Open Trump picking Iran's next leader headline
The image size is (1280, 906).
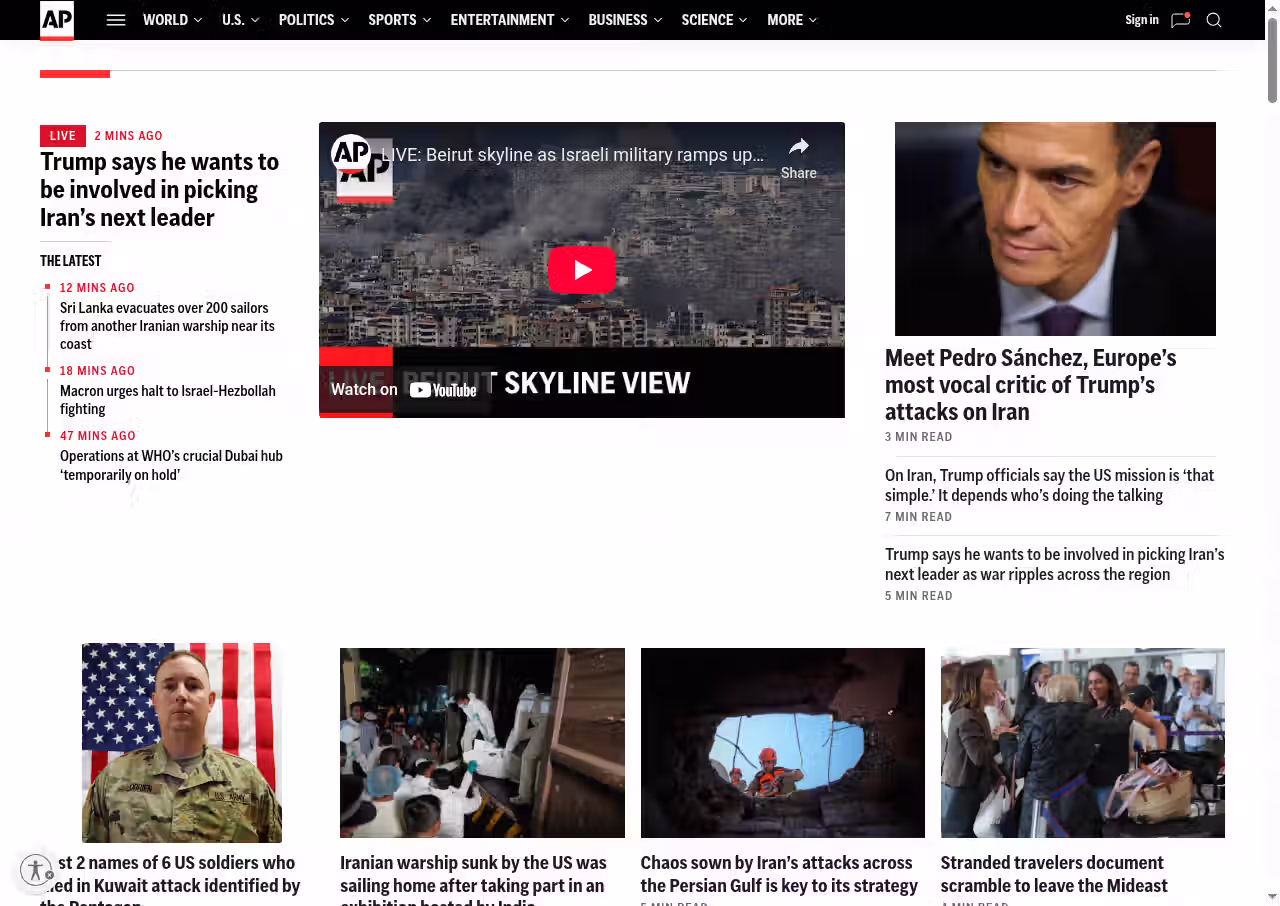pyautogui.click(x=159, y=189)
